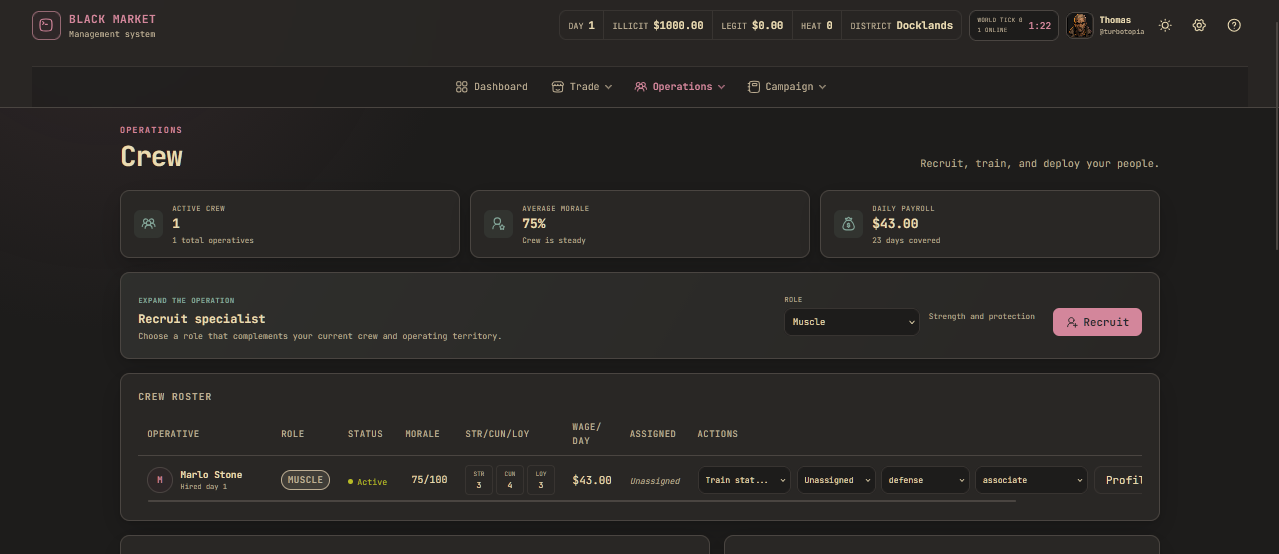Screen dimensions: 1279x554
Task: Click the Operative column header
Action: 173,434
